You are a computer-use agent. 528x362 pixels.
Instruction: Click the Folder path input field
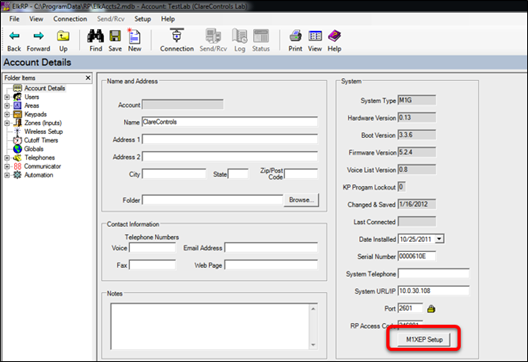[x=212, y=200]
